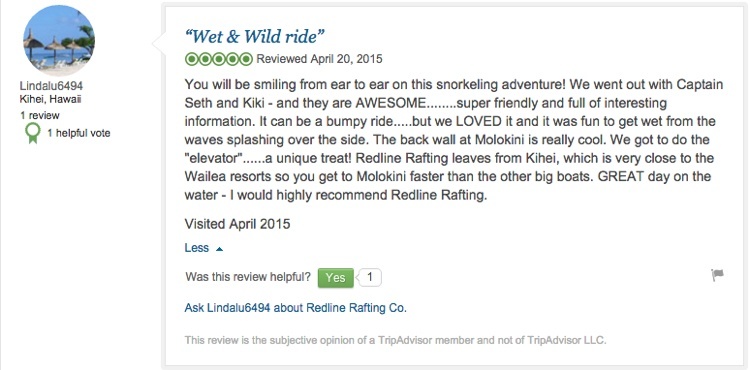
Task: Click the green helpful vote badge icon
Action: [33, 133]
